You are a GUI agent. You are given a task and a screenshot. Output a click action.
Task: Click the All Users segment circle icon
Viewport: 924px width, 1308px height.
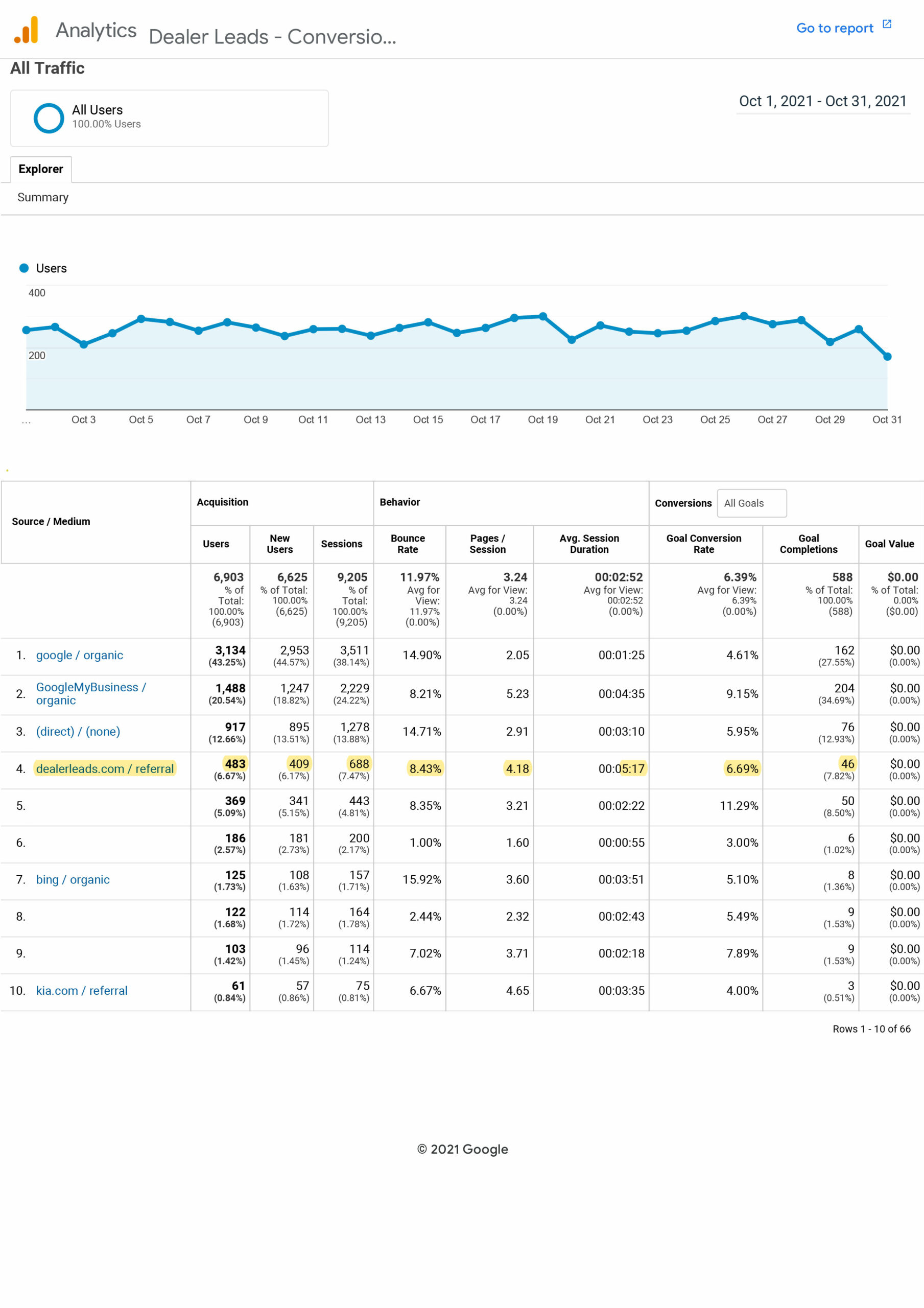(x=49, y=118)
